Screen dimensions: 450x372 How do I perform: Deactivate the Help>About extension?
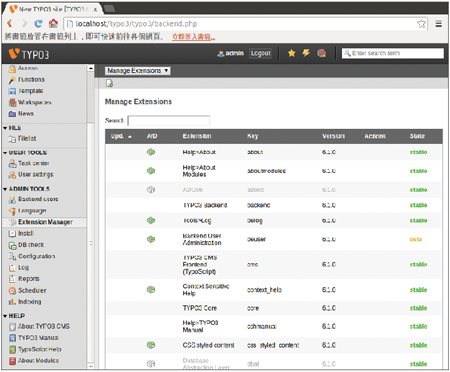point(151,152)
